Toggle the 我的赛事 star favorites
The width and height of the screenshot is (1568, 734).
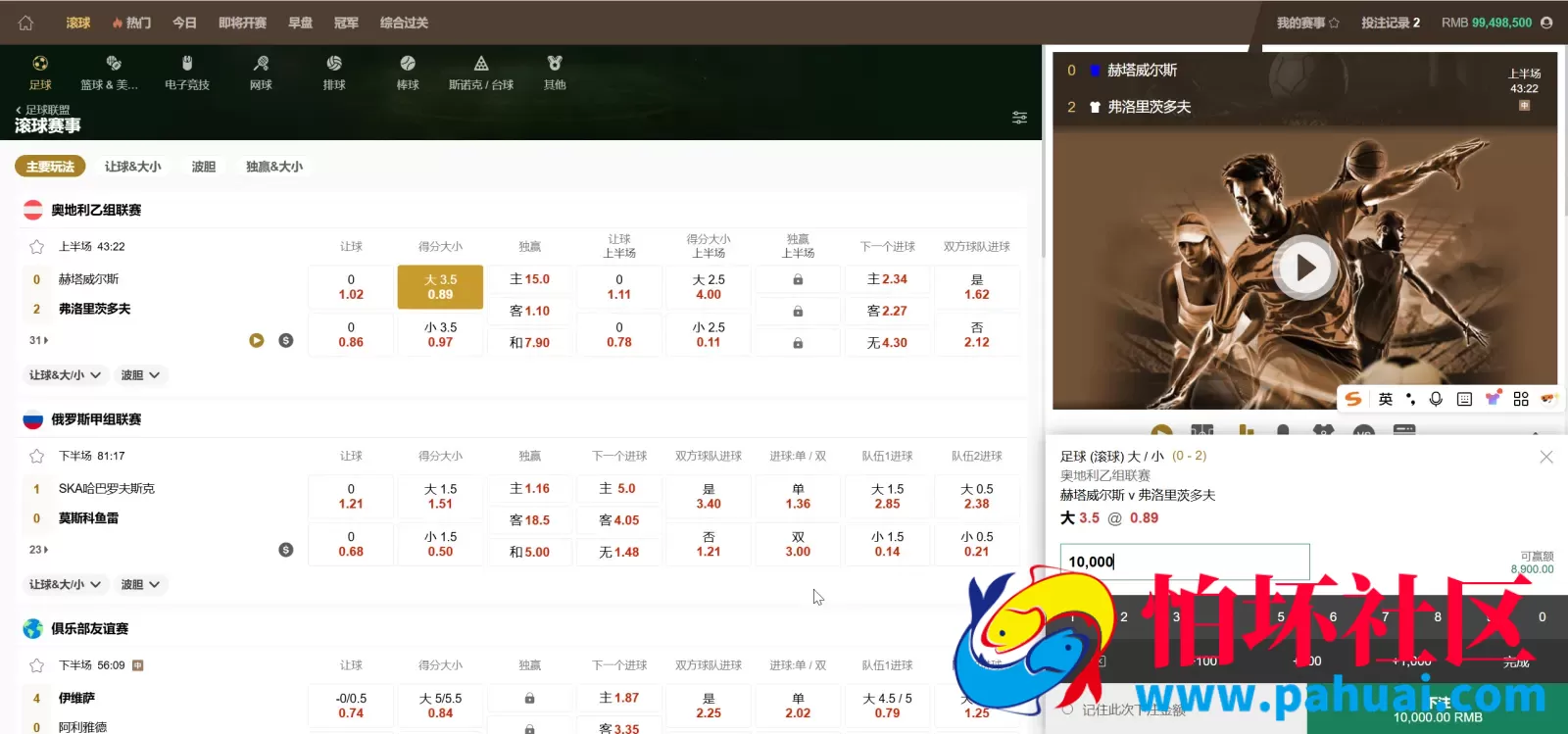(x=1334, y=23)
